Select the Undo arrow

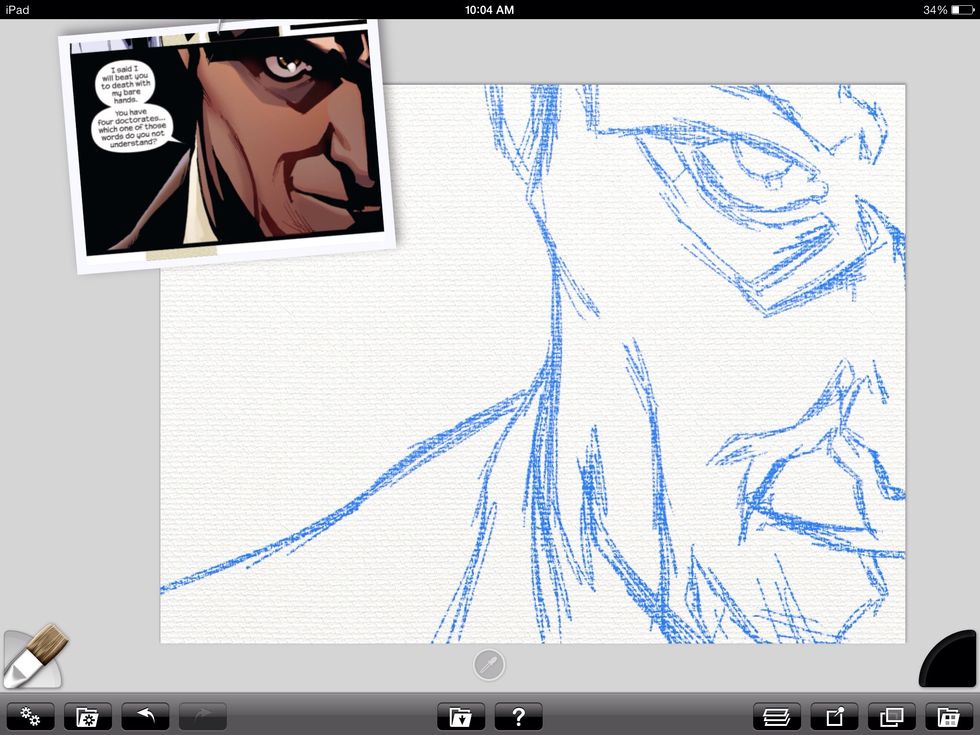(x=144, y=716)
